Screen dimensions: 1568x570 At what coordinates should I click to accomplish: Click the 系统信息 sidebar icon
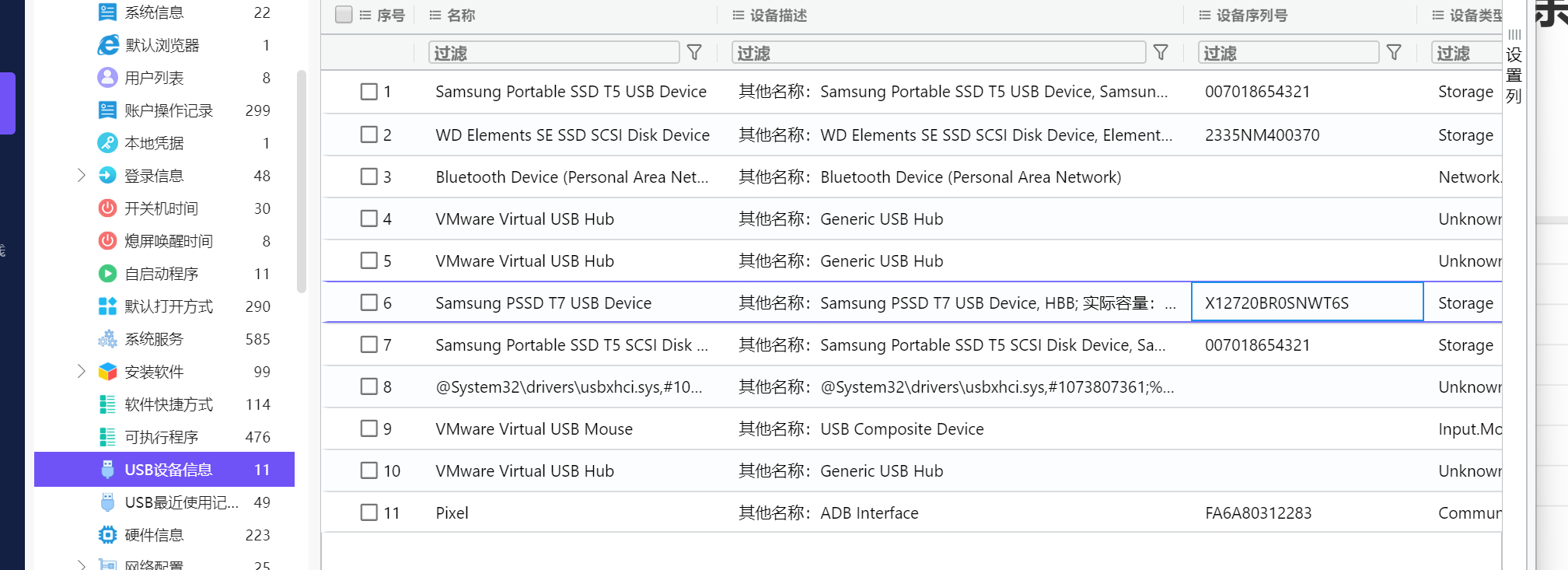point(107,12)
